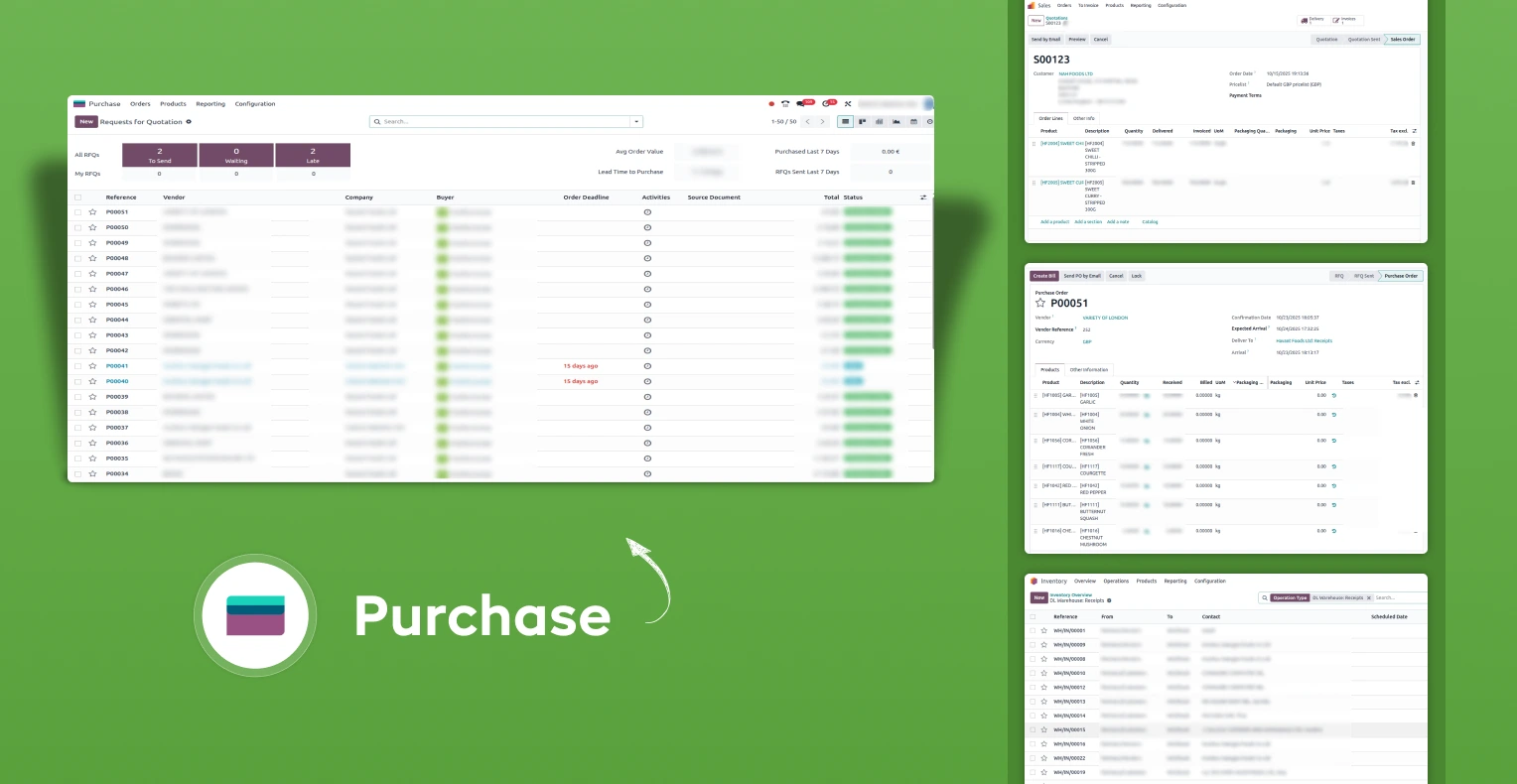Select all rows checkbox in header

[x=78, y=197]
